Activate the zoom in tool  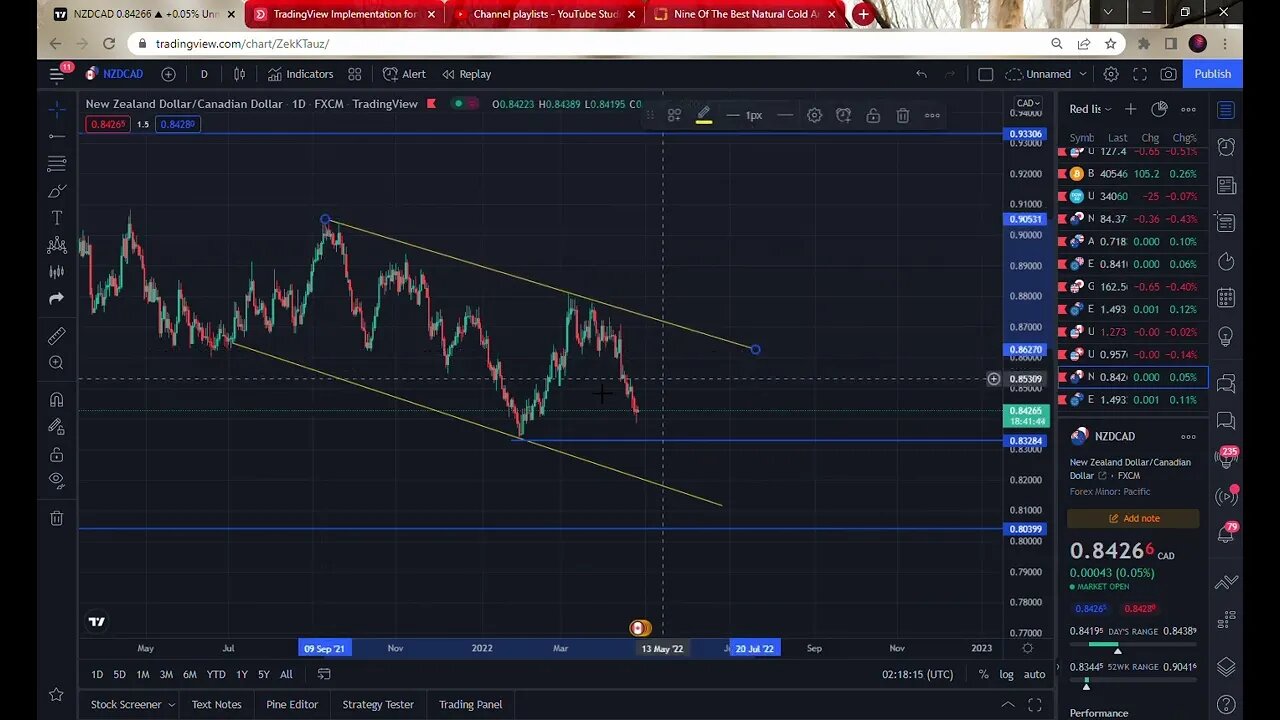(x=57, y=363)
